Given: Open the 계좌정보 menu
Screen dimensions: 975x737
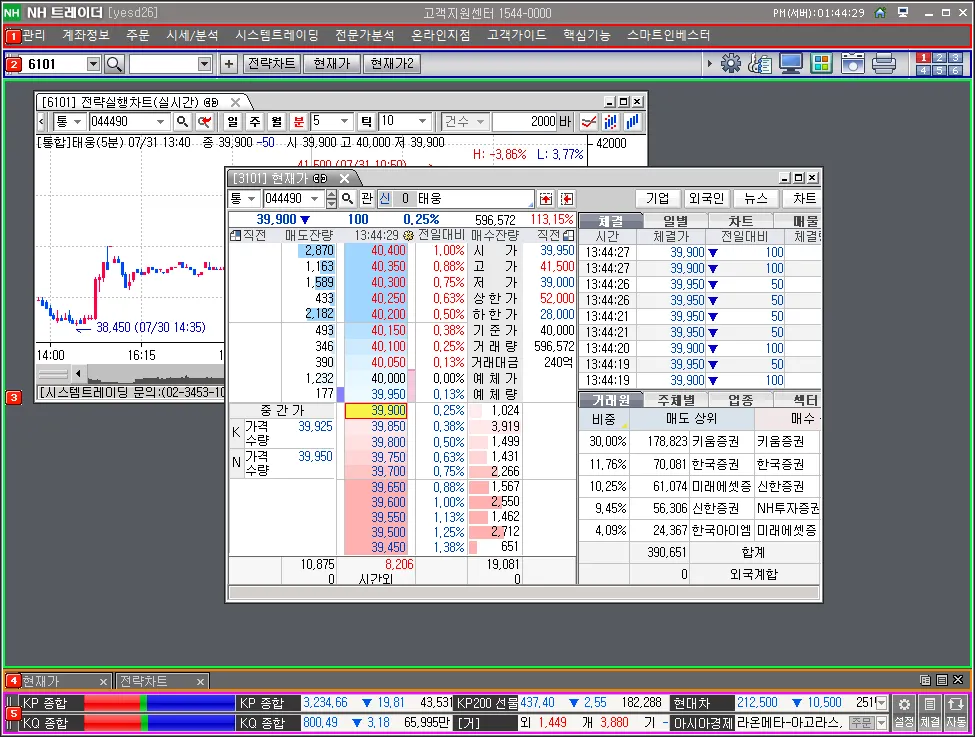Looking at the screenshot, I should point(86,35).
